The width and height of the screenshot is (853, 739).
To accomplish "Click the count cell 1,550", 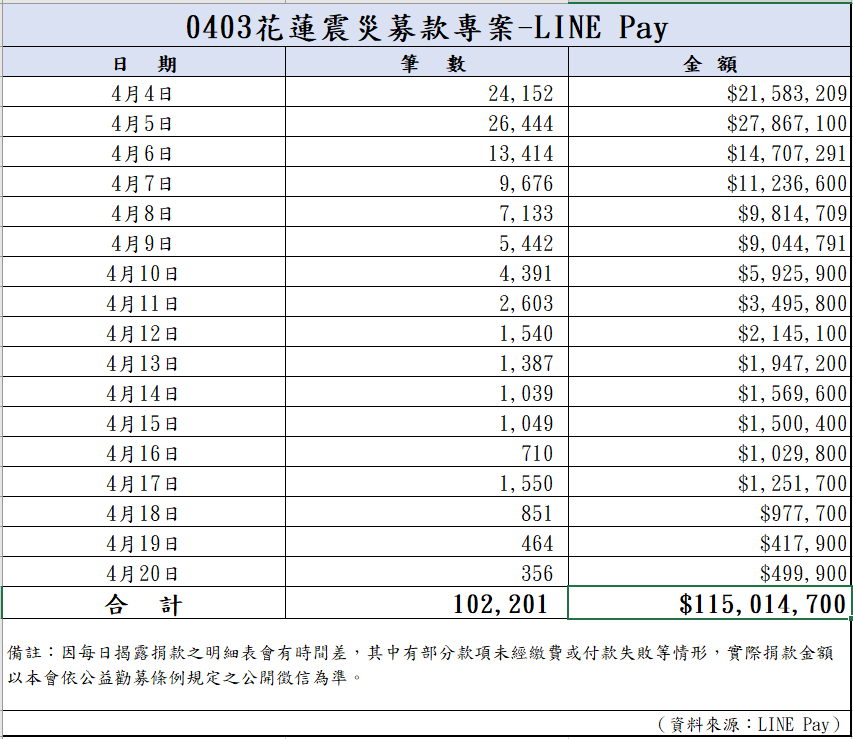I will click(x=427, y=481).
